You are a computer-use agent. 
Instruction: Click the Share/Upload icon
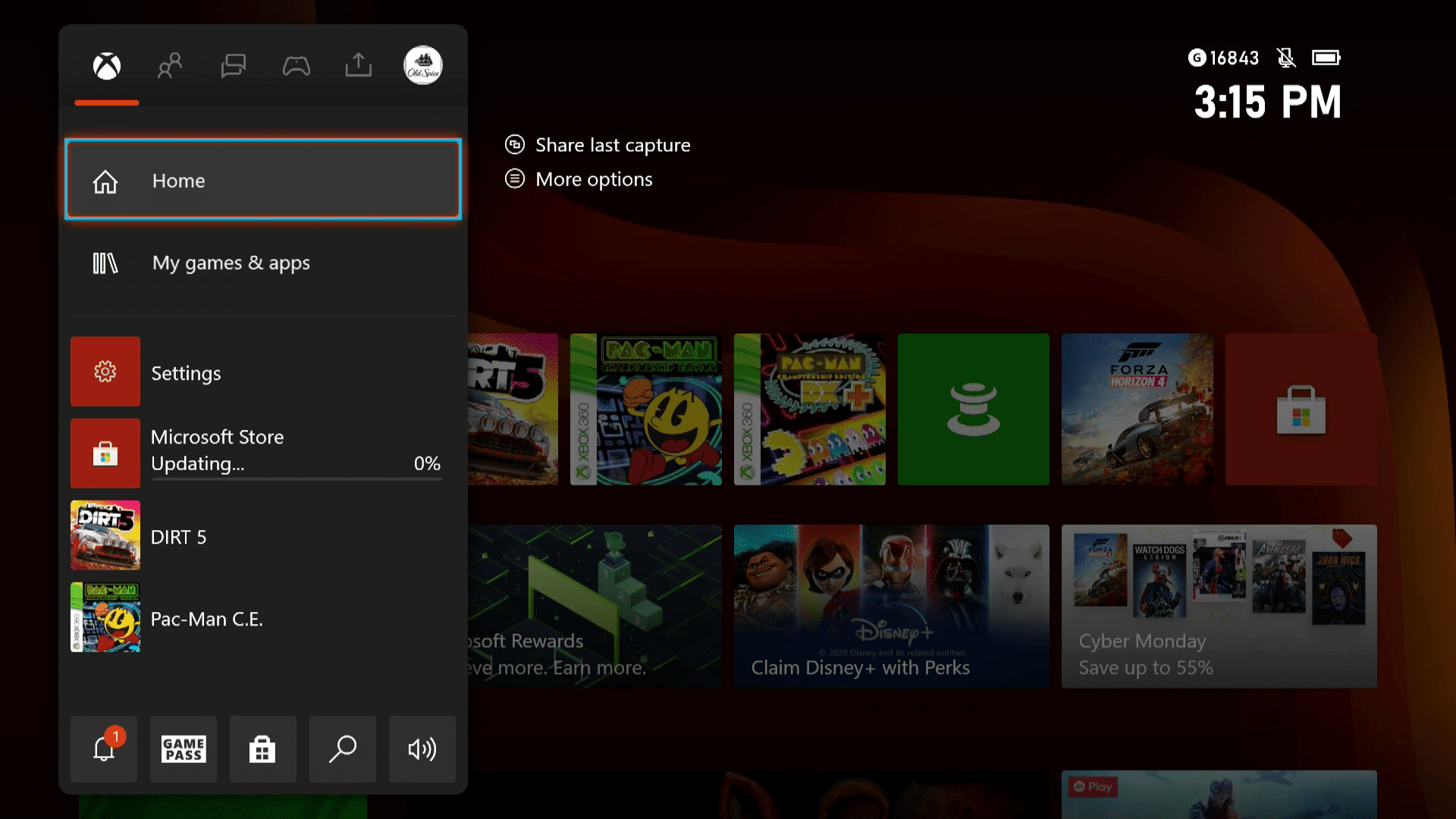pos(359,65)
